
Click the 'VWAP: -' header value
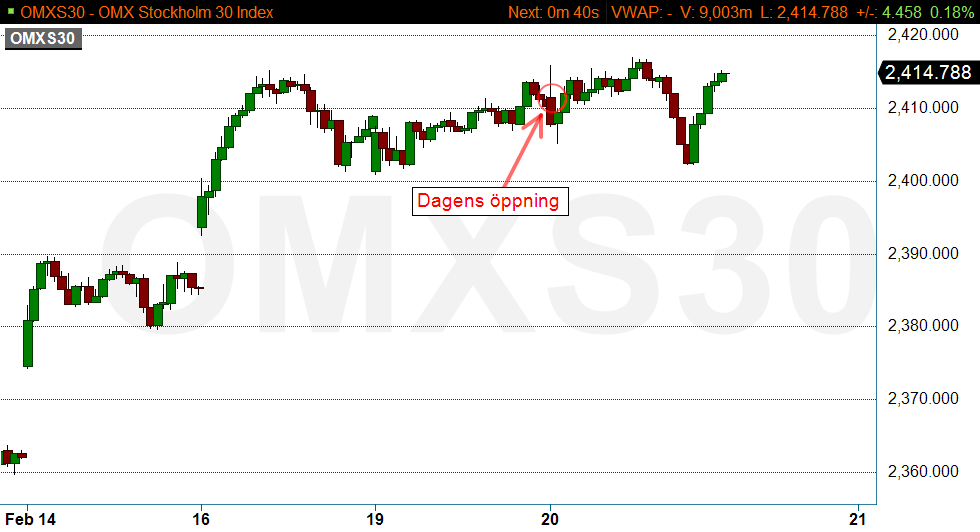[642, 12]
